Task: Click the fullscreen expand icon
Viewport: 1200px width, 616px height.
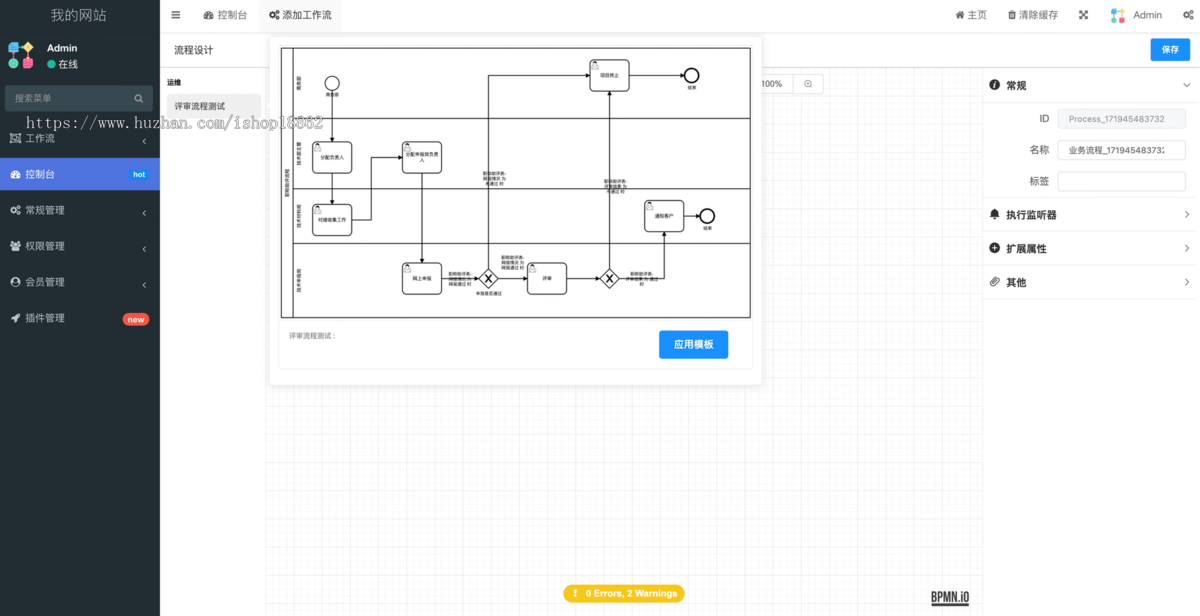Action: point(1083,15)
